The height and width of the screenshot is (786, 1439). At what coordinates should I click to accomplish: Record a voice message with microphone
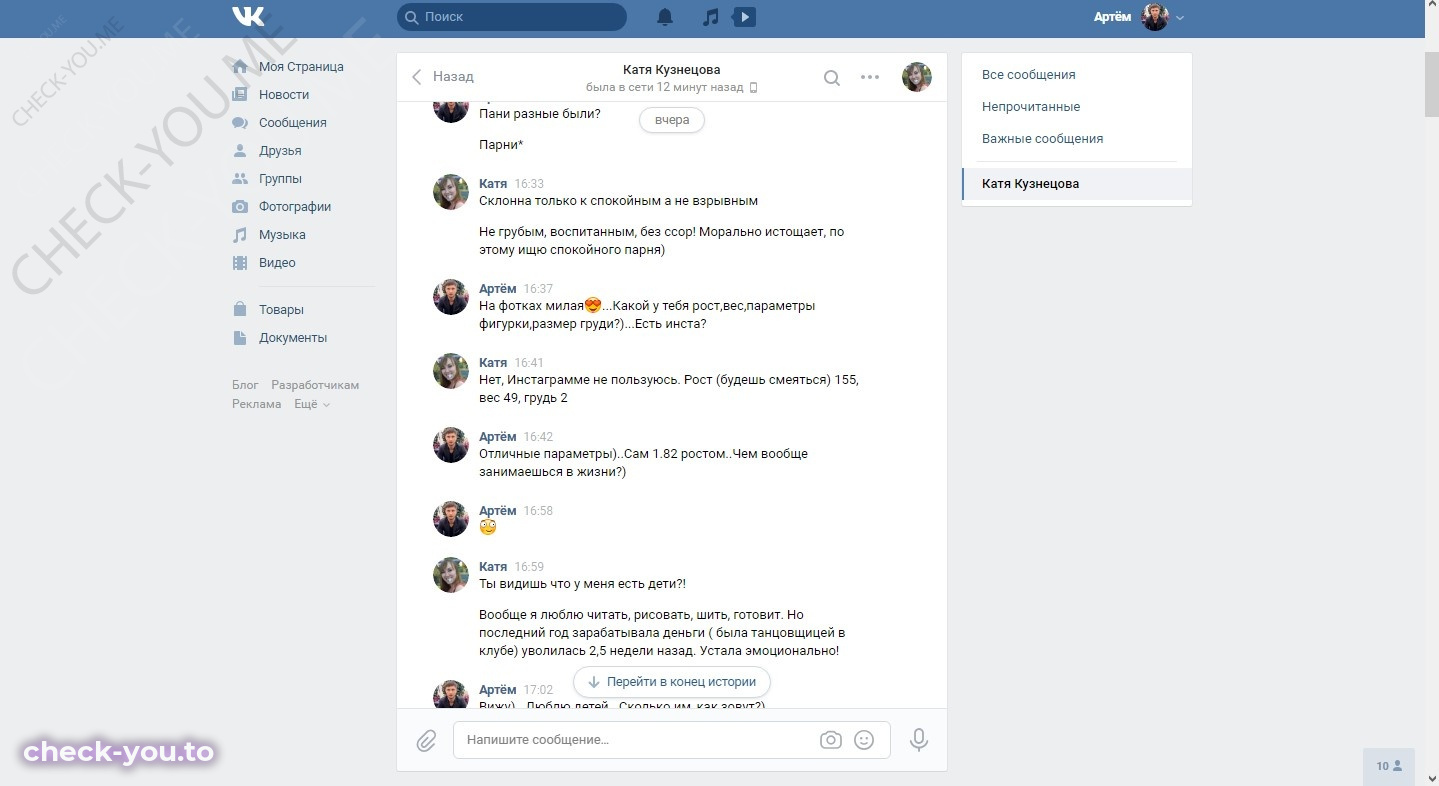pyautogui.click(x=919, y=740)
